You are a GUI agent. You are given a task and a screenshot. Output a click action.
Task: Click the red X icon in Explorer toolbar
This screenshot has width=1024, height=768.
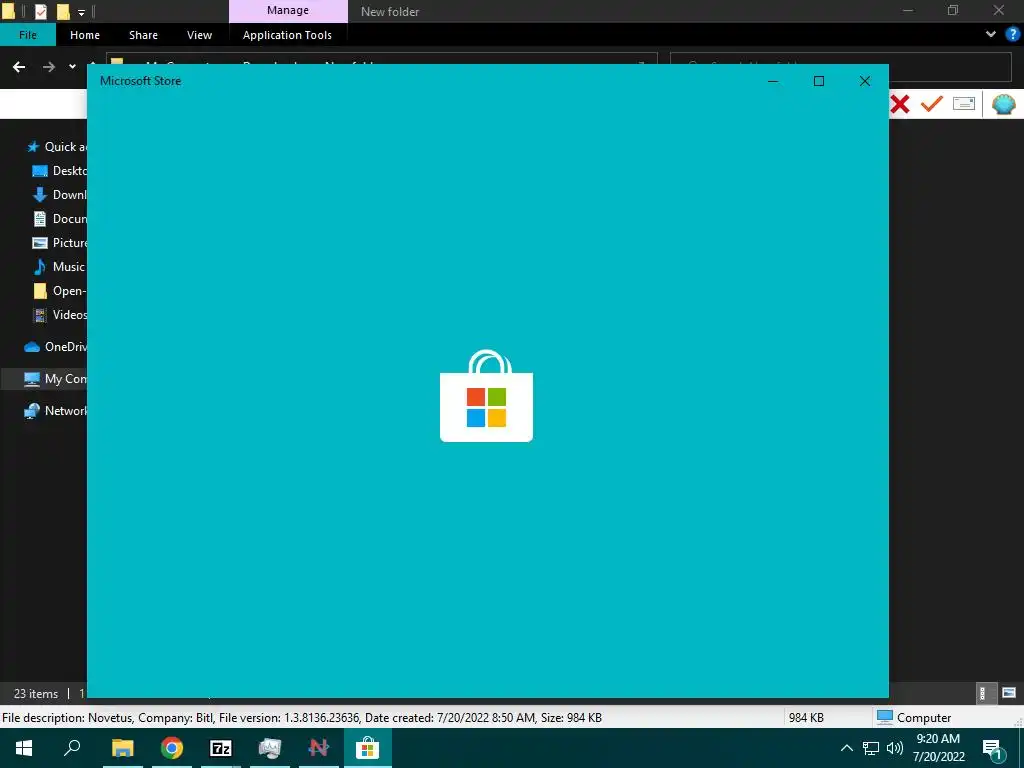click(x=900, y=104)
